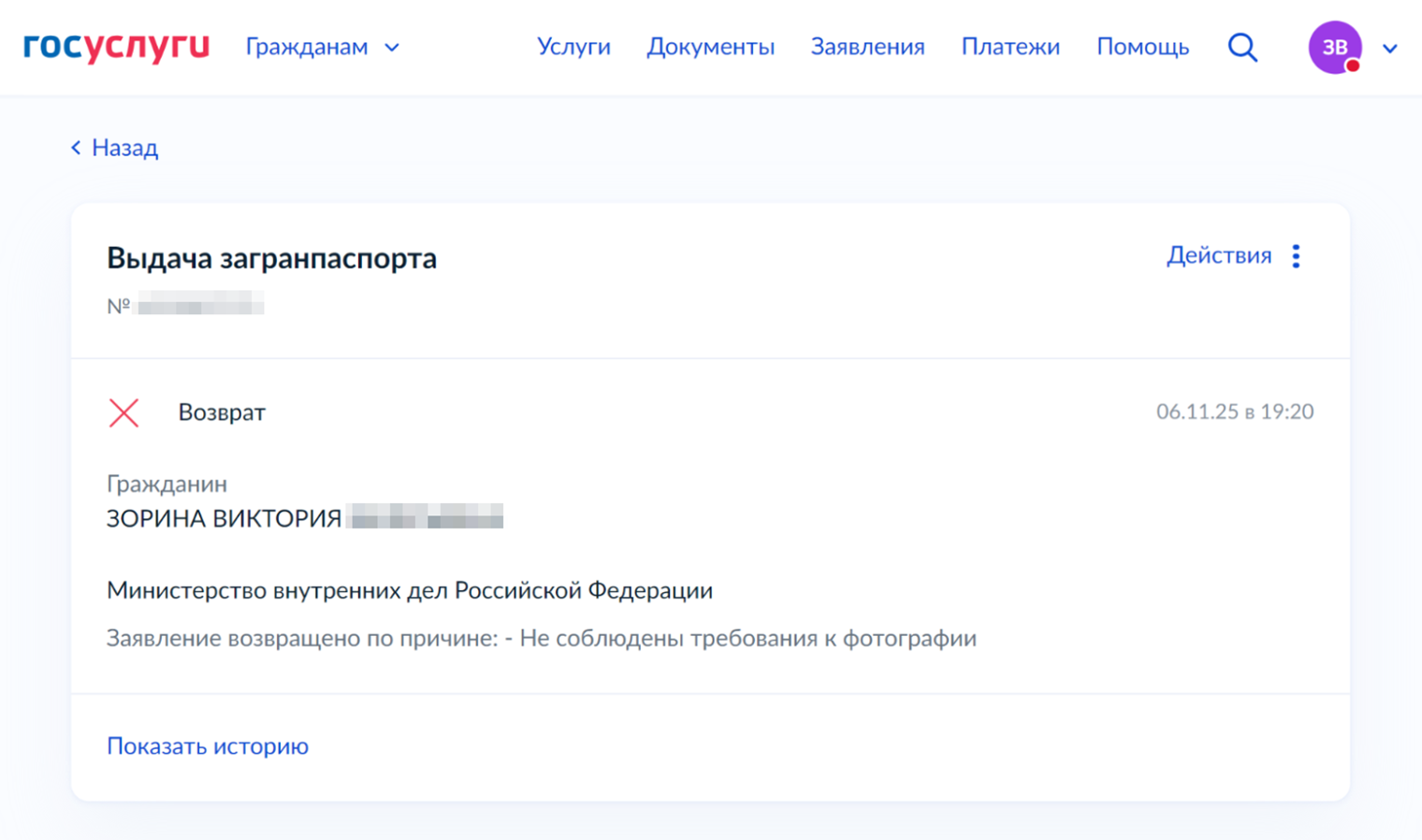Go to the Документы section
The width and height of the screenshot is (1422, 840).
click(x=710, y=47)
